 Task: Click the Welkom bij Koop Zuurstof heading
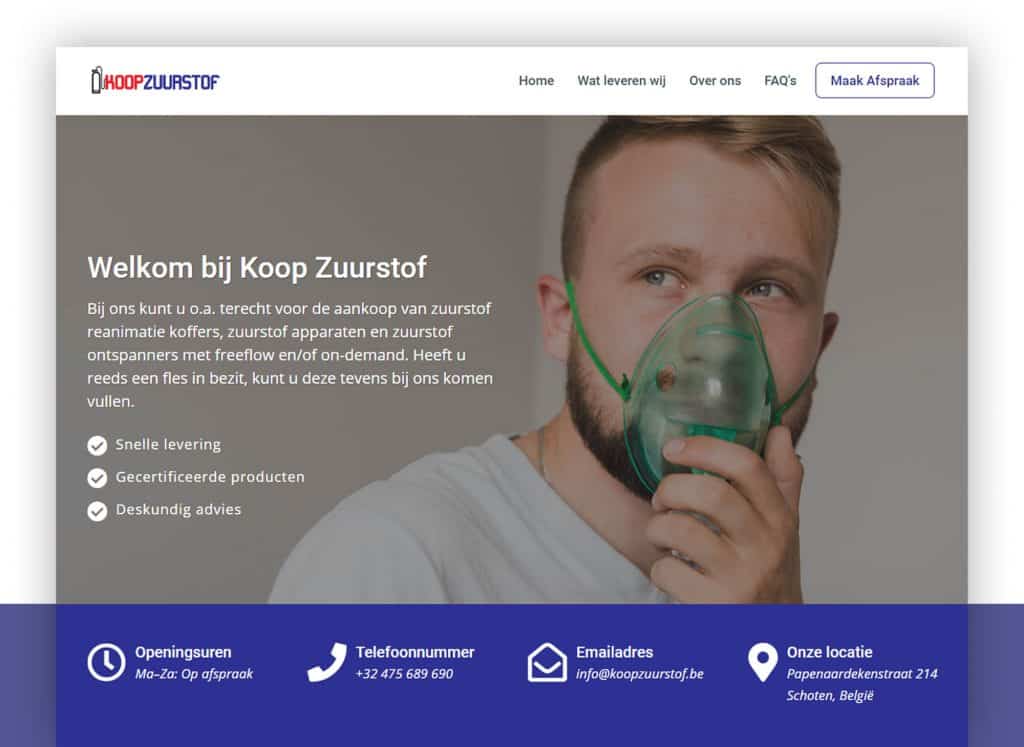257,268
